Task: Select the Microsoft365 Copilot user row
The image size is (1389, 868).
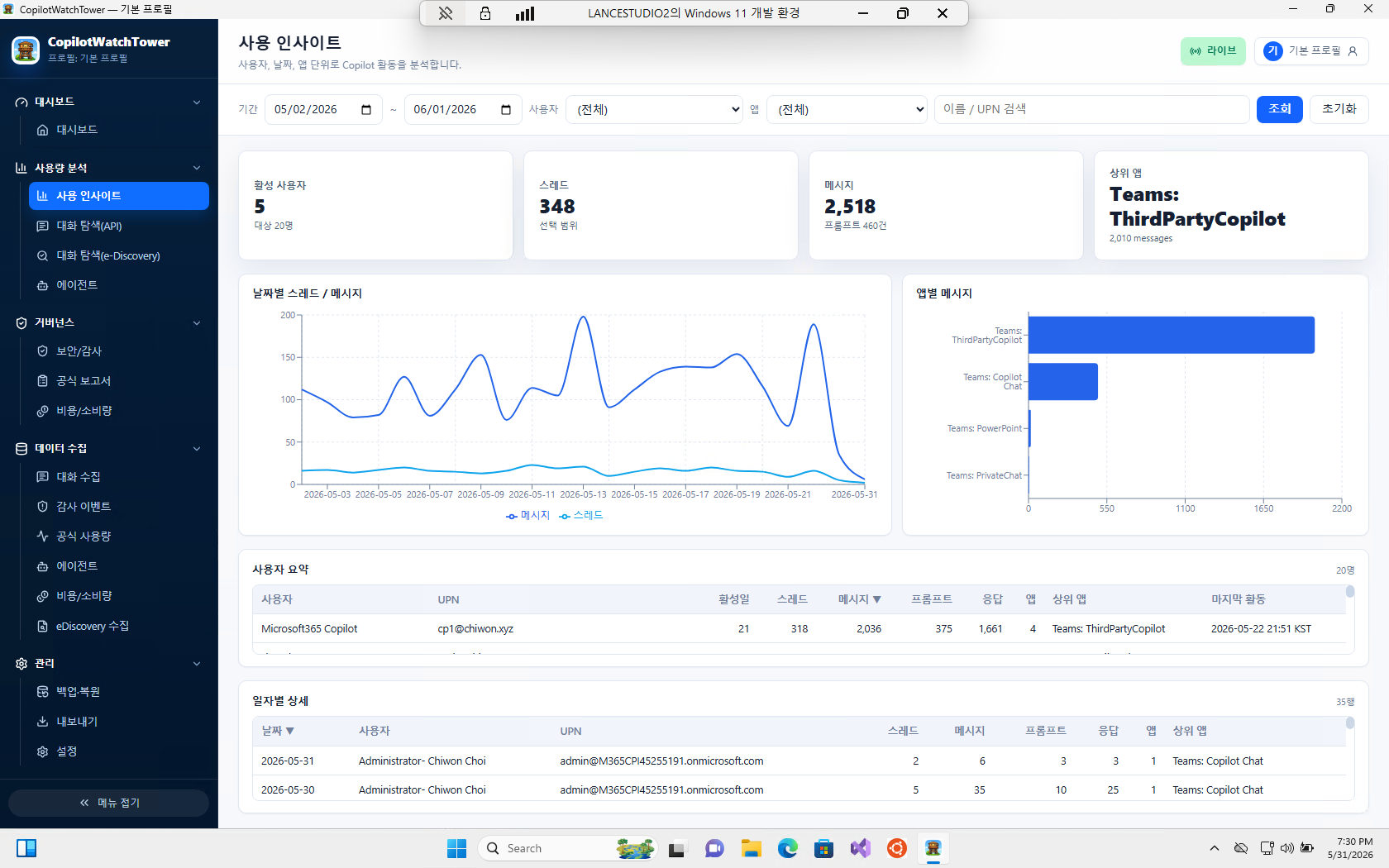Action: click(x=799, y=629)
